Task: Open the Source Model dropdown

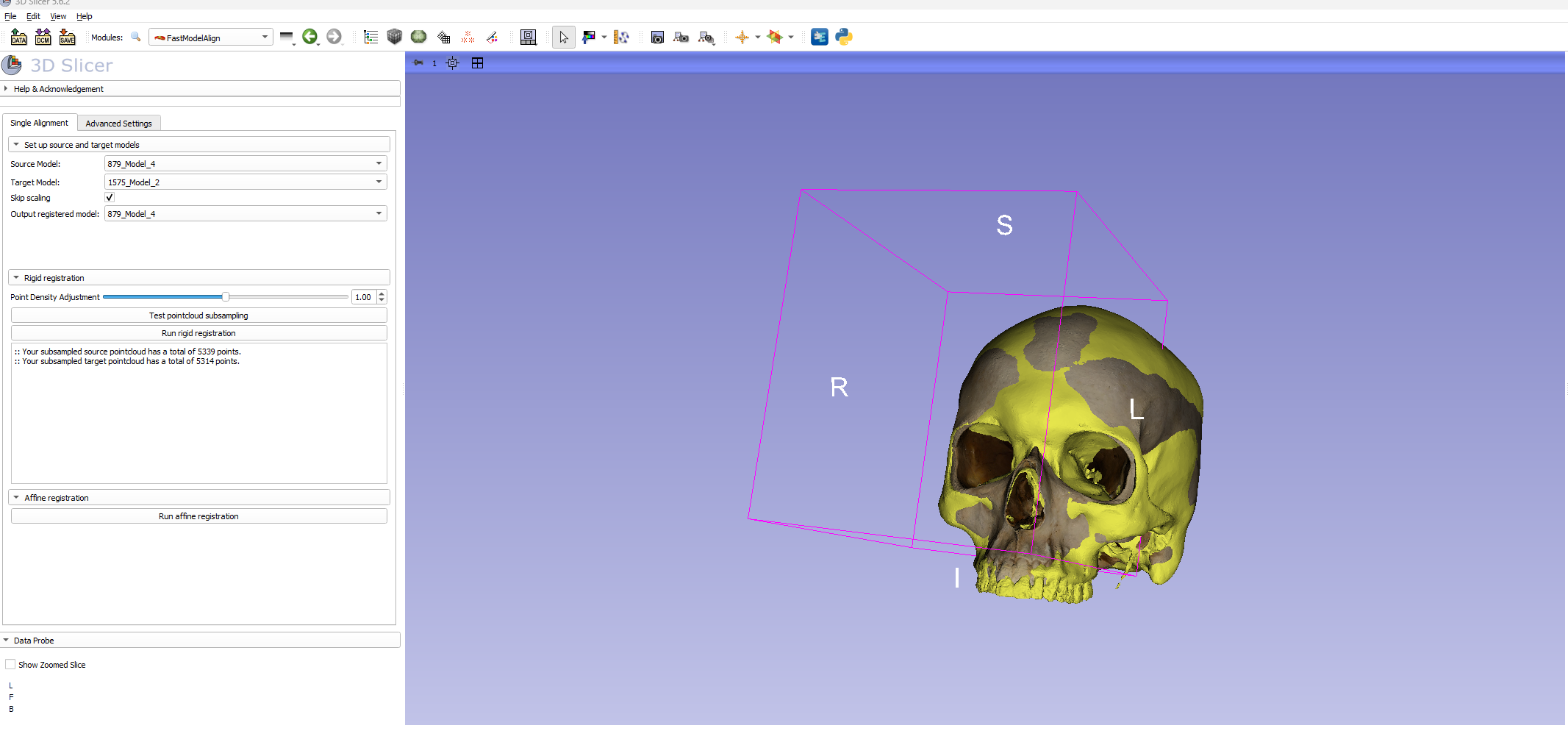Action: [x=245, y=164]
